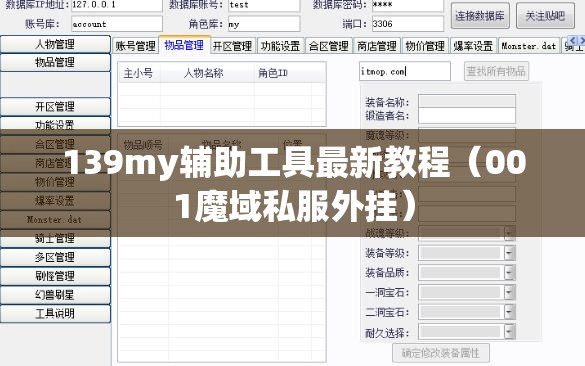Click the 角色库 input field

264,24
